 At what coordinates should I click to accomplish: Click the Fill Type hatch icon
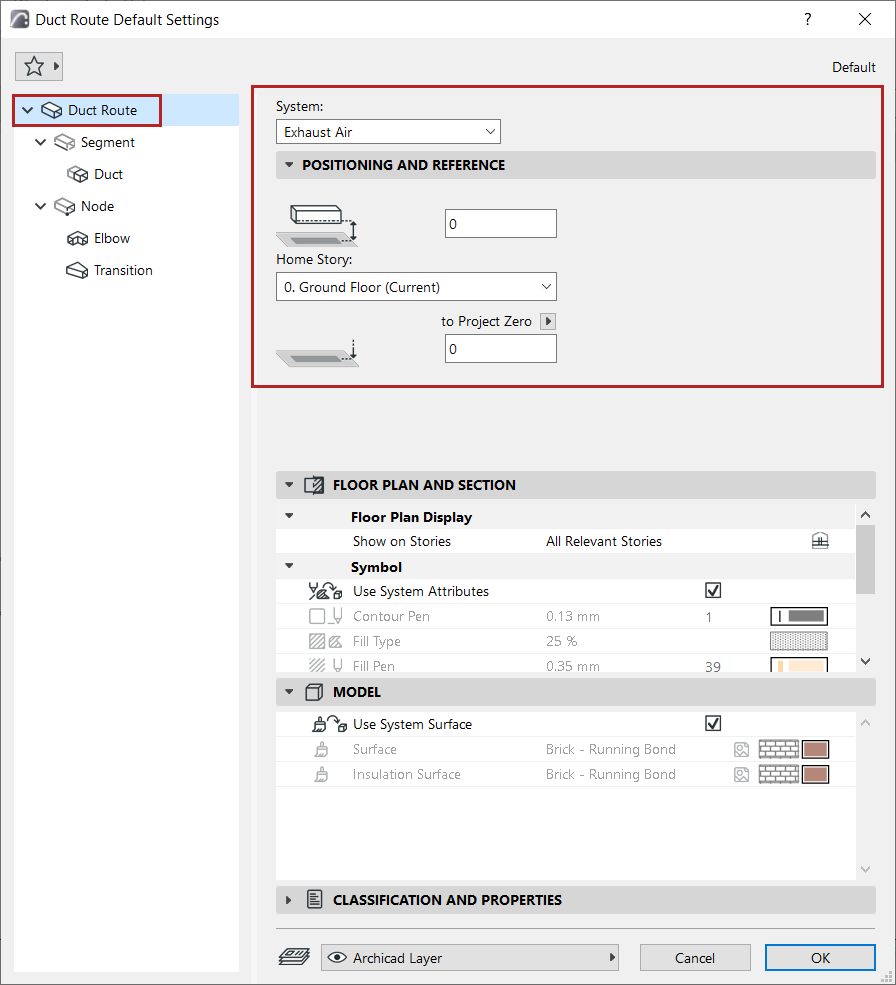click(x=325, y=641)
